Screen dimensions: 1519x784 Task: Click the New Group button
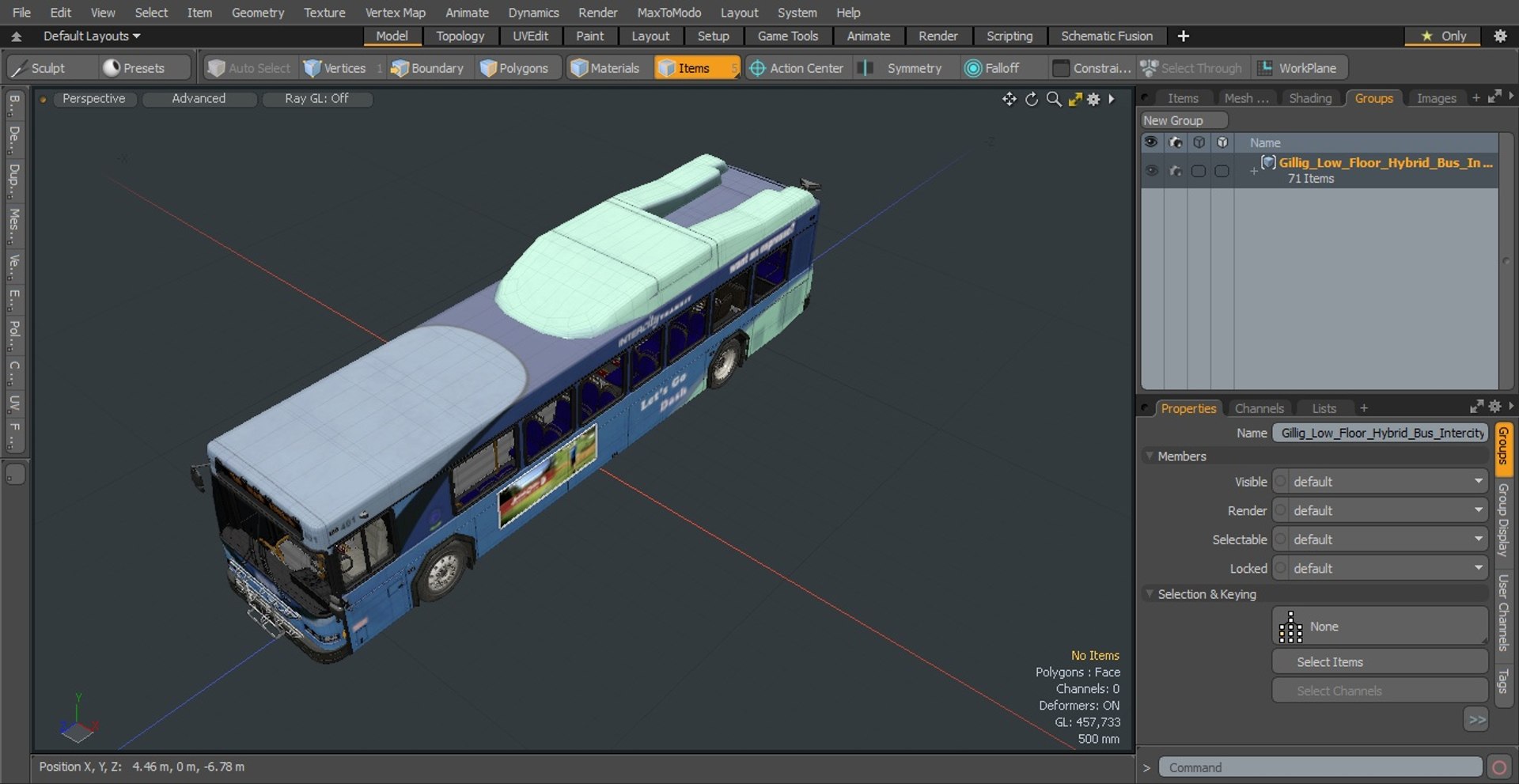click(x=1184, y=120)
